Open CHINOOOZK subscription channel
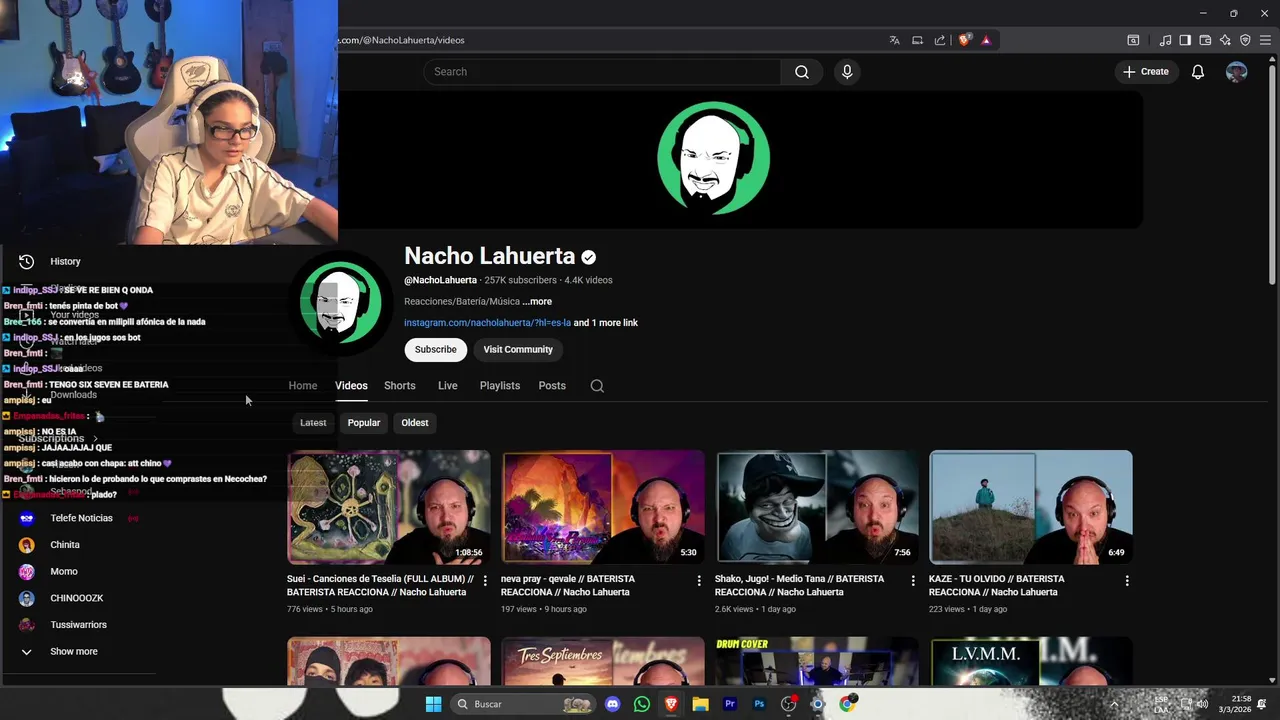Image resolution: width=1280 pixels, height=720 pixels. point(77,598)
